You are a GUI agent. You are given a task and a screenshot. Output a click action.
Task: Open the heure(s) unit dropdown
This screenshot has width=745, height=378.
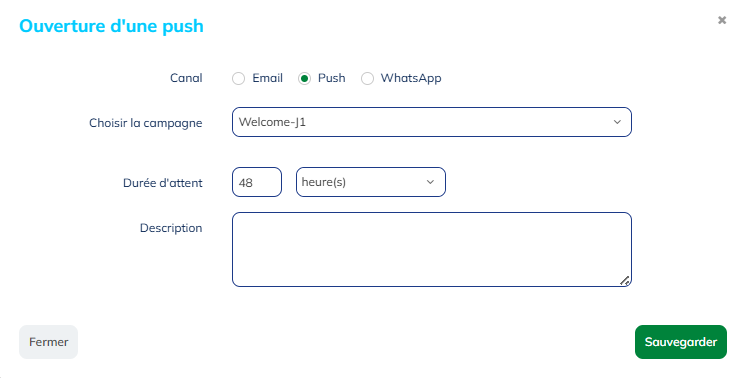tap(371, 182)
